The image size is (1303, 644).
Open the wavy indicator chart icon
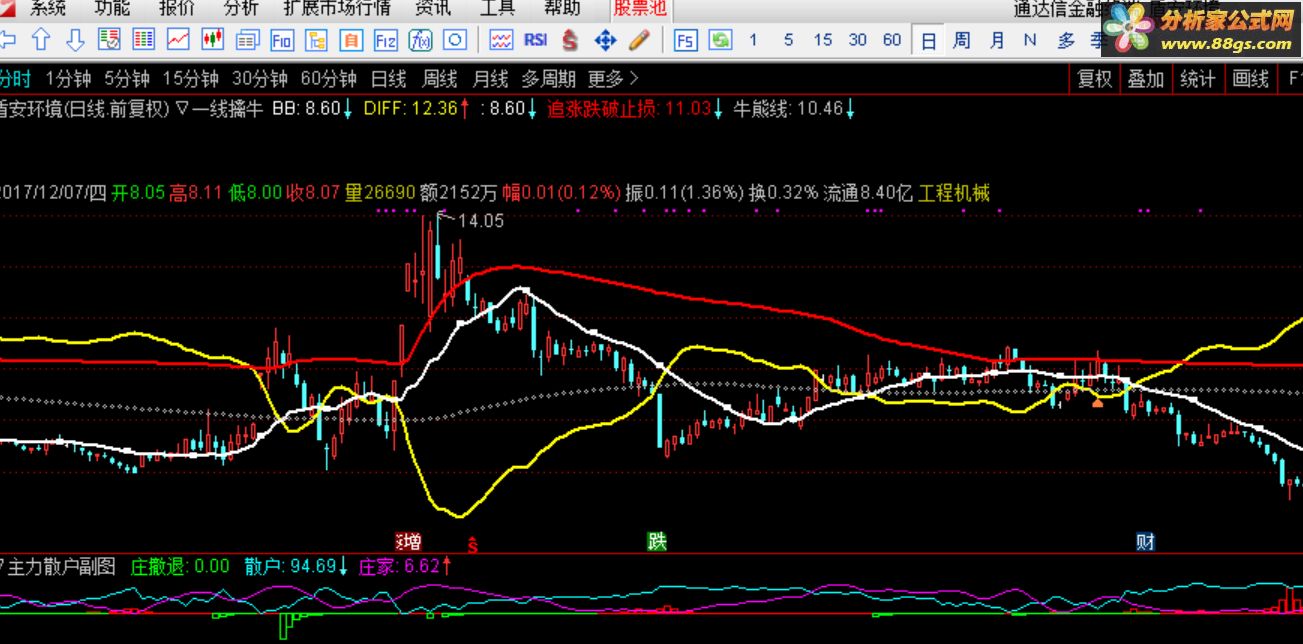501,40
